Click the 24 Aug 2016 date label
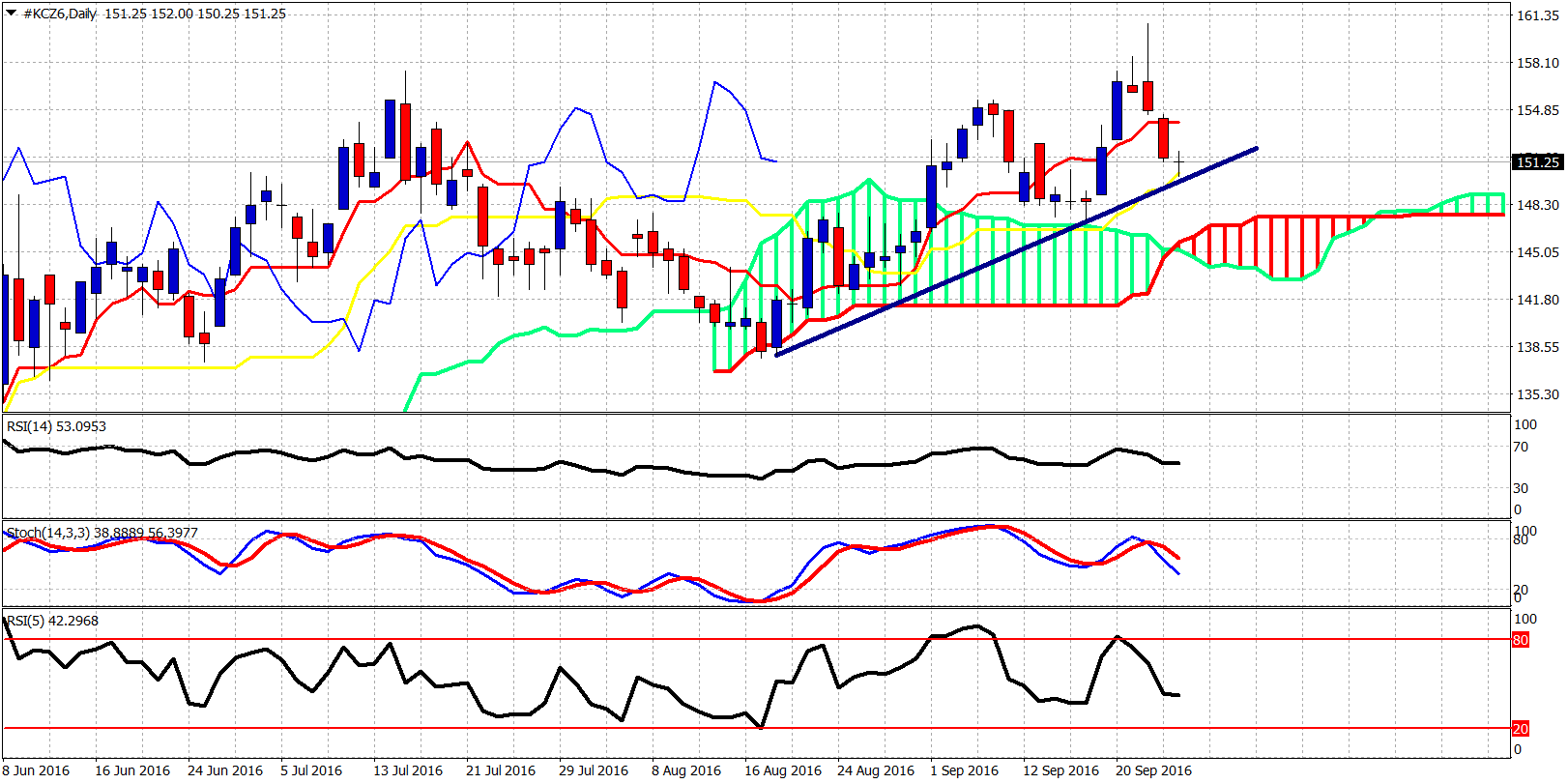 [x=876, y=770]
